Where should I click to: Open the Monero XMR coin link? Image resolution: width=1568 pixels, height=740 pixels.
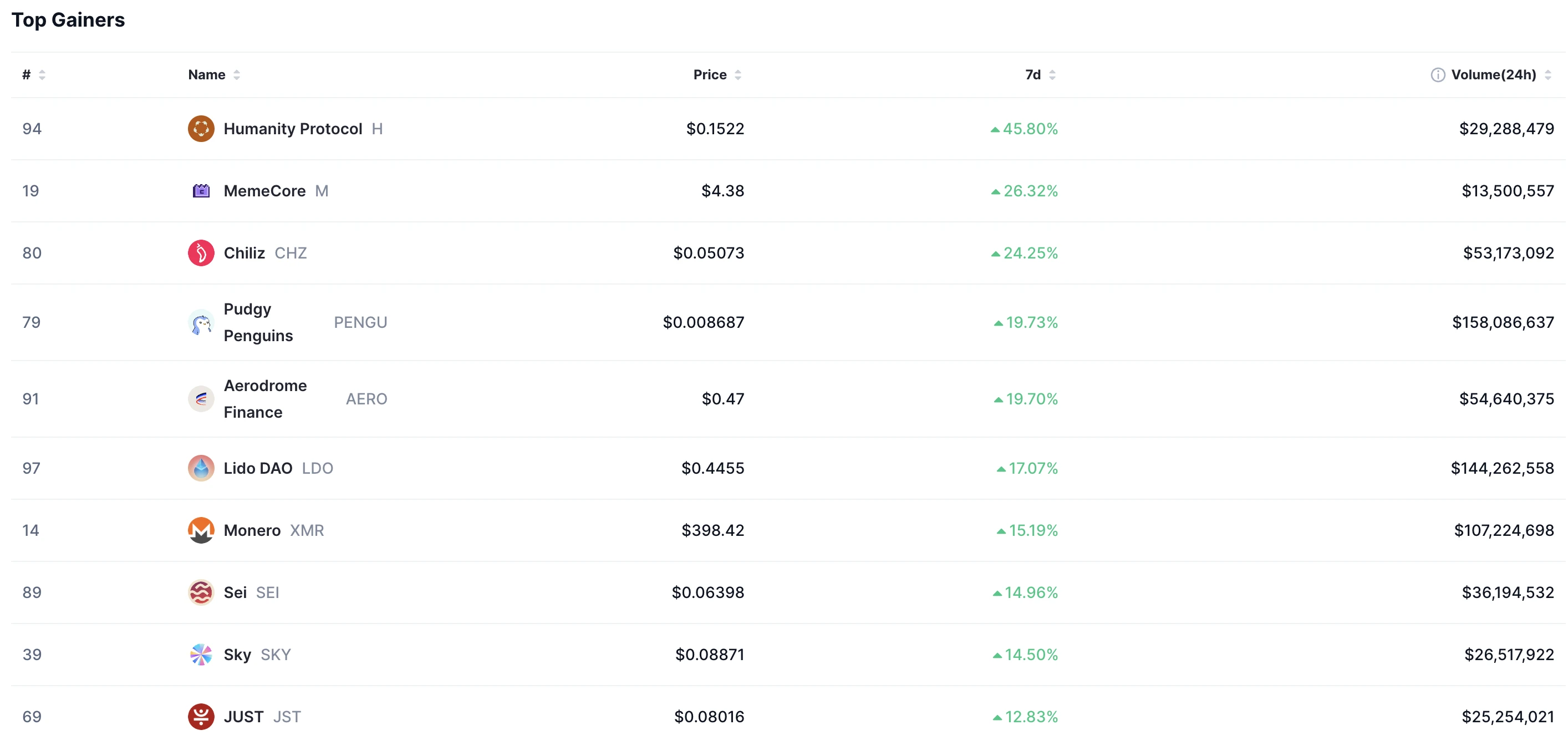(252, 530)
